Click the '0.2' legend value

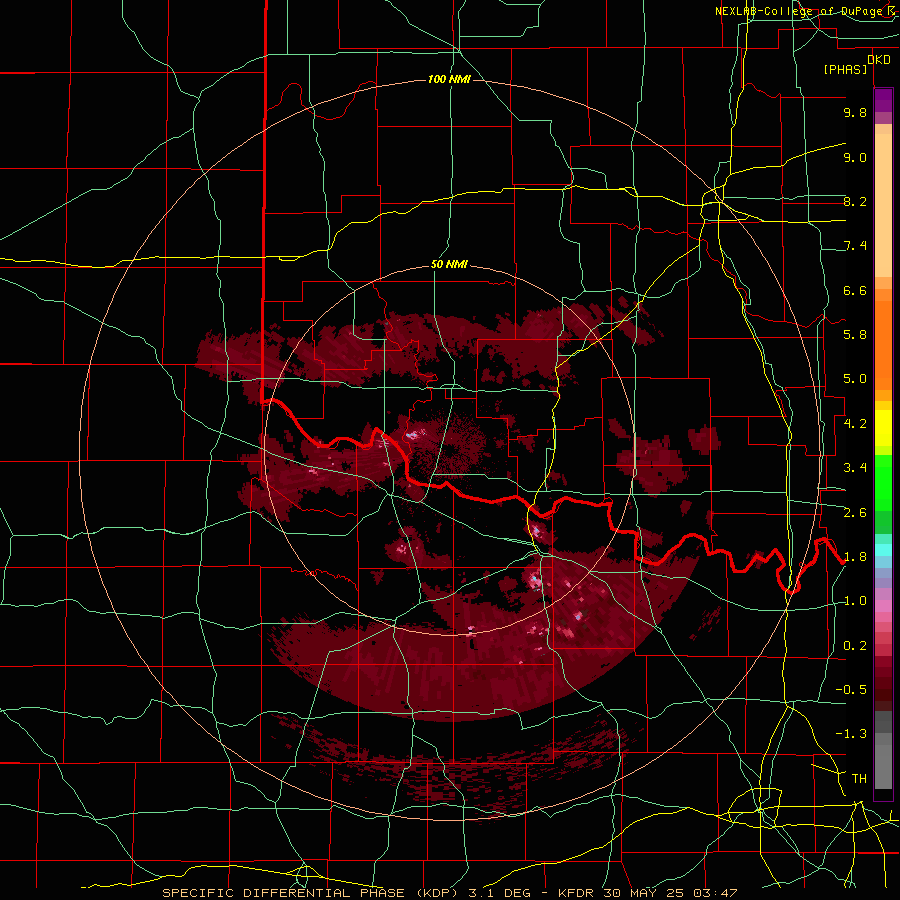[855, 646]
